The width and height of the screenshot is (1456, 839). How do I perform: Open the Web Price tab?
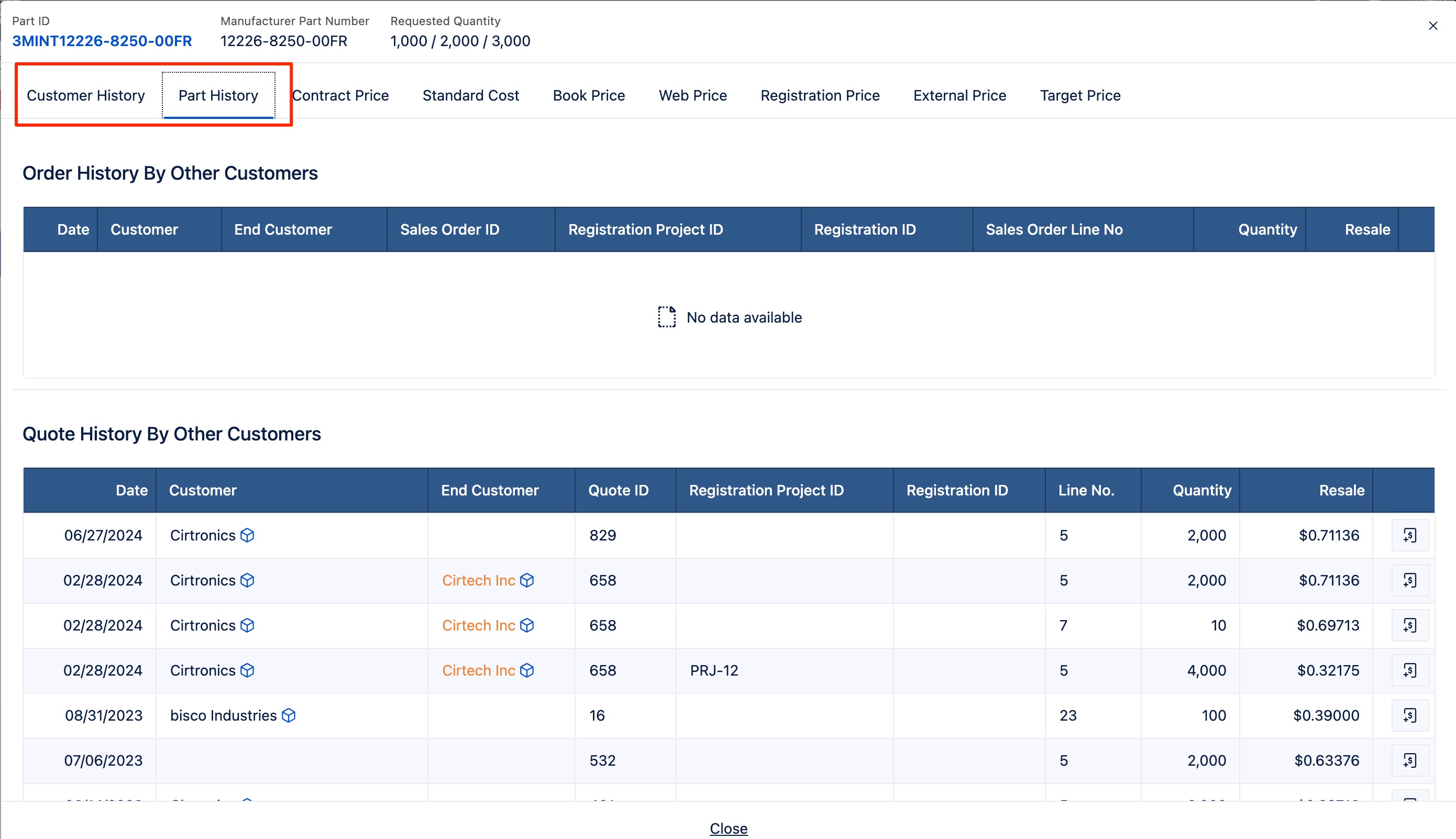(692, 95)
